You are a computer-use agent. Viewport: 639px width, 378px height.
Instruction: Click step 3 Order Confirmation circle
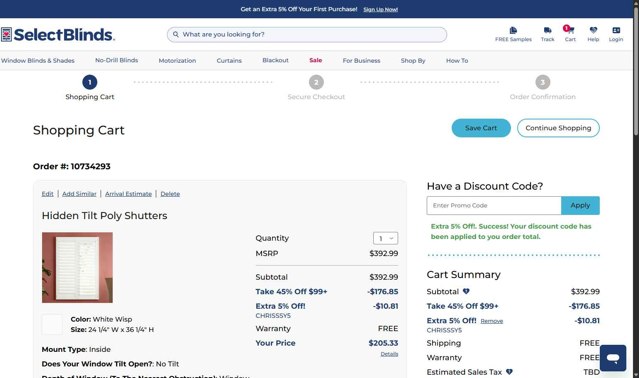pyautogui.click(x=542, y=82)
